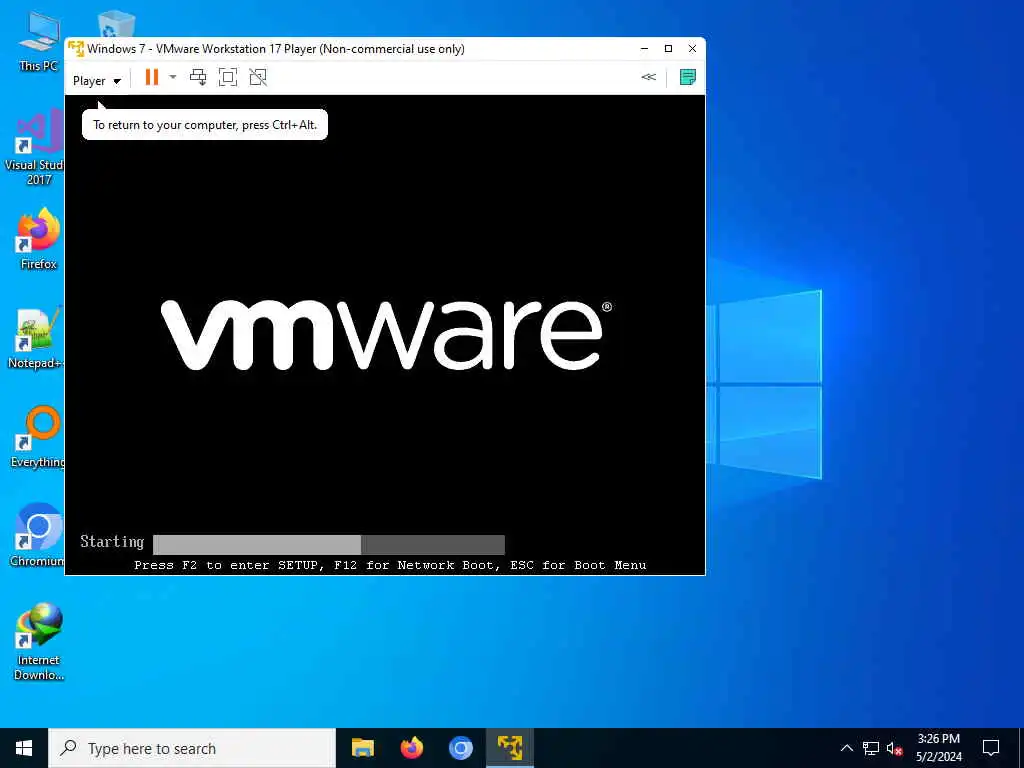Open the Player menu in VMware

[x=97, y=81]
